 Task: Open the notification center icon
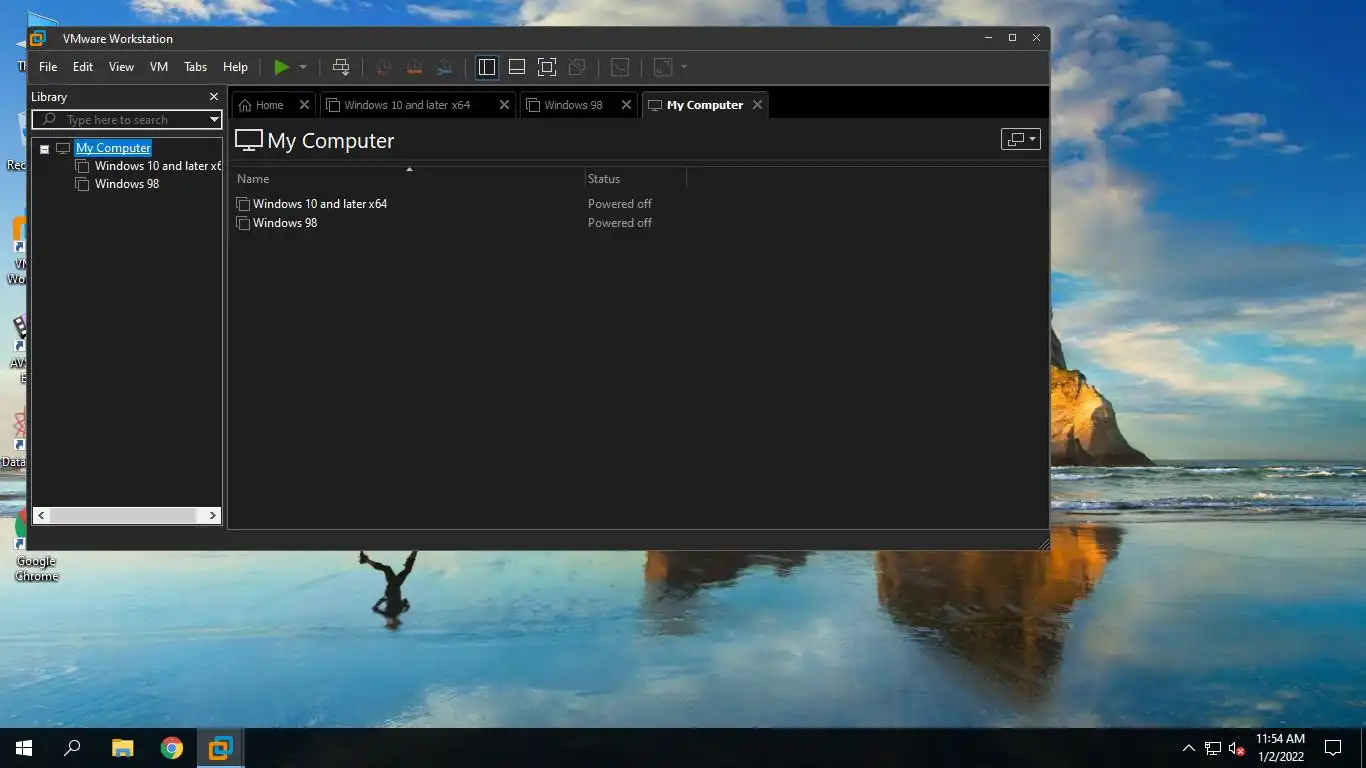(1332, 748)
